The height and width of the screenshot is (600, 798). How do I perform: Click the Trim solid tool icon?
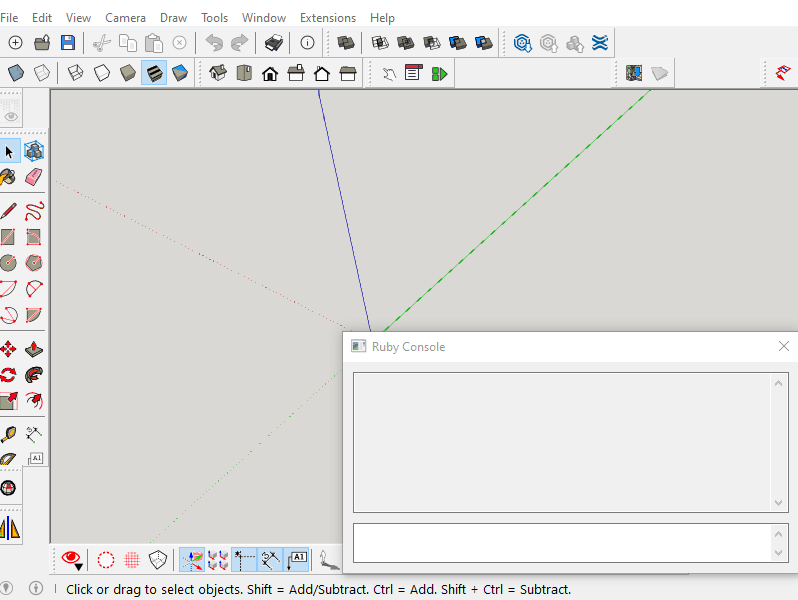(458, 43)
